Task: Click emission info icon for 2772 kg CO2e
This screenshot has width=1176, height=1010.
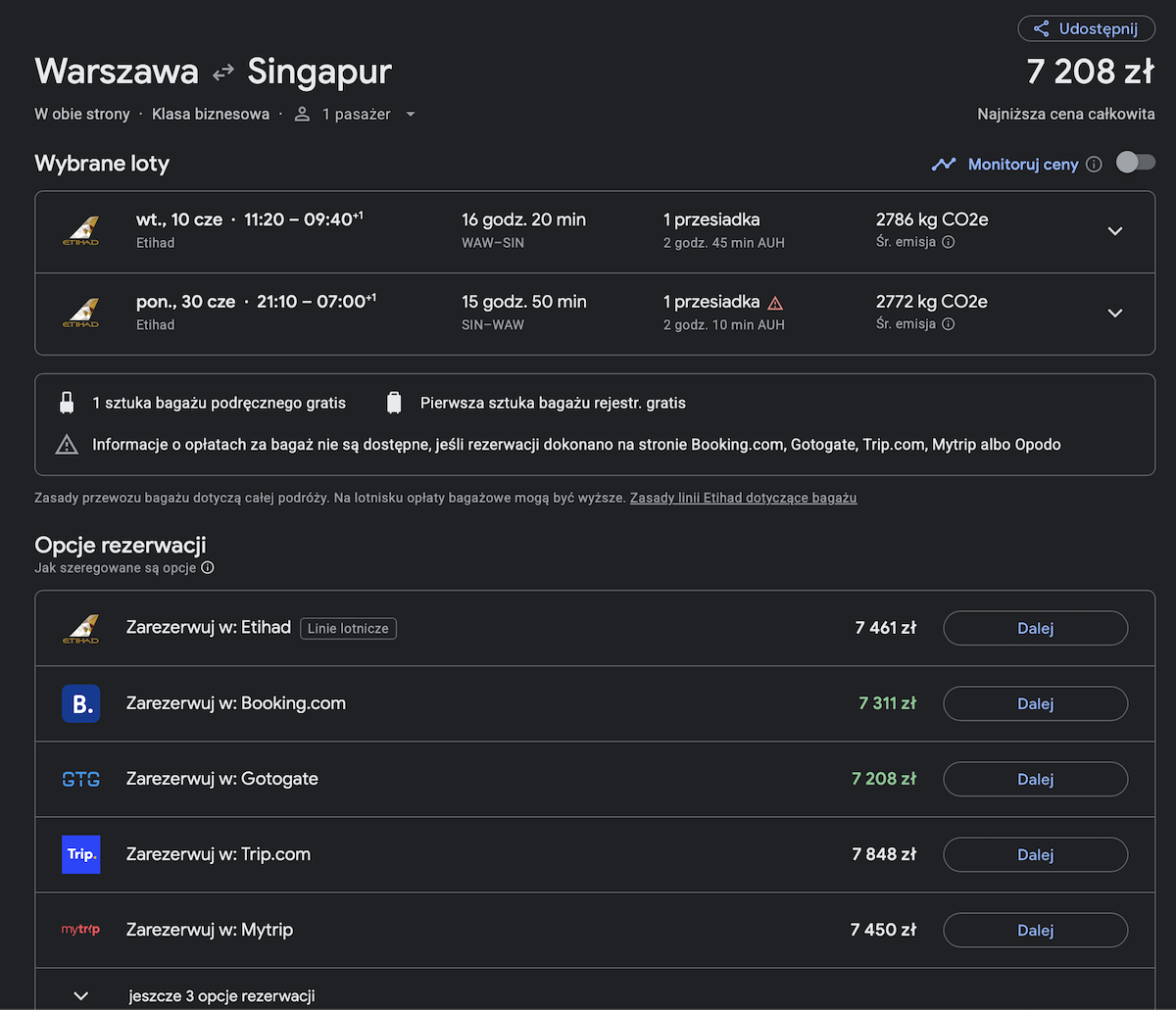Action: click(948, 325)
